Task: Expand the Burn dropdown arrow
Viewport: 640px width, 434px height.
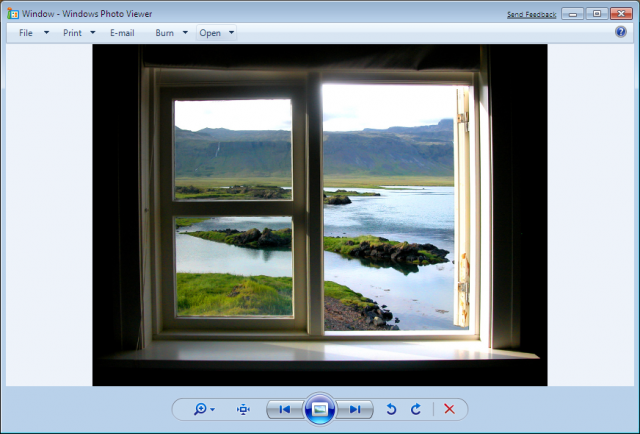Action: pos(185,32)
